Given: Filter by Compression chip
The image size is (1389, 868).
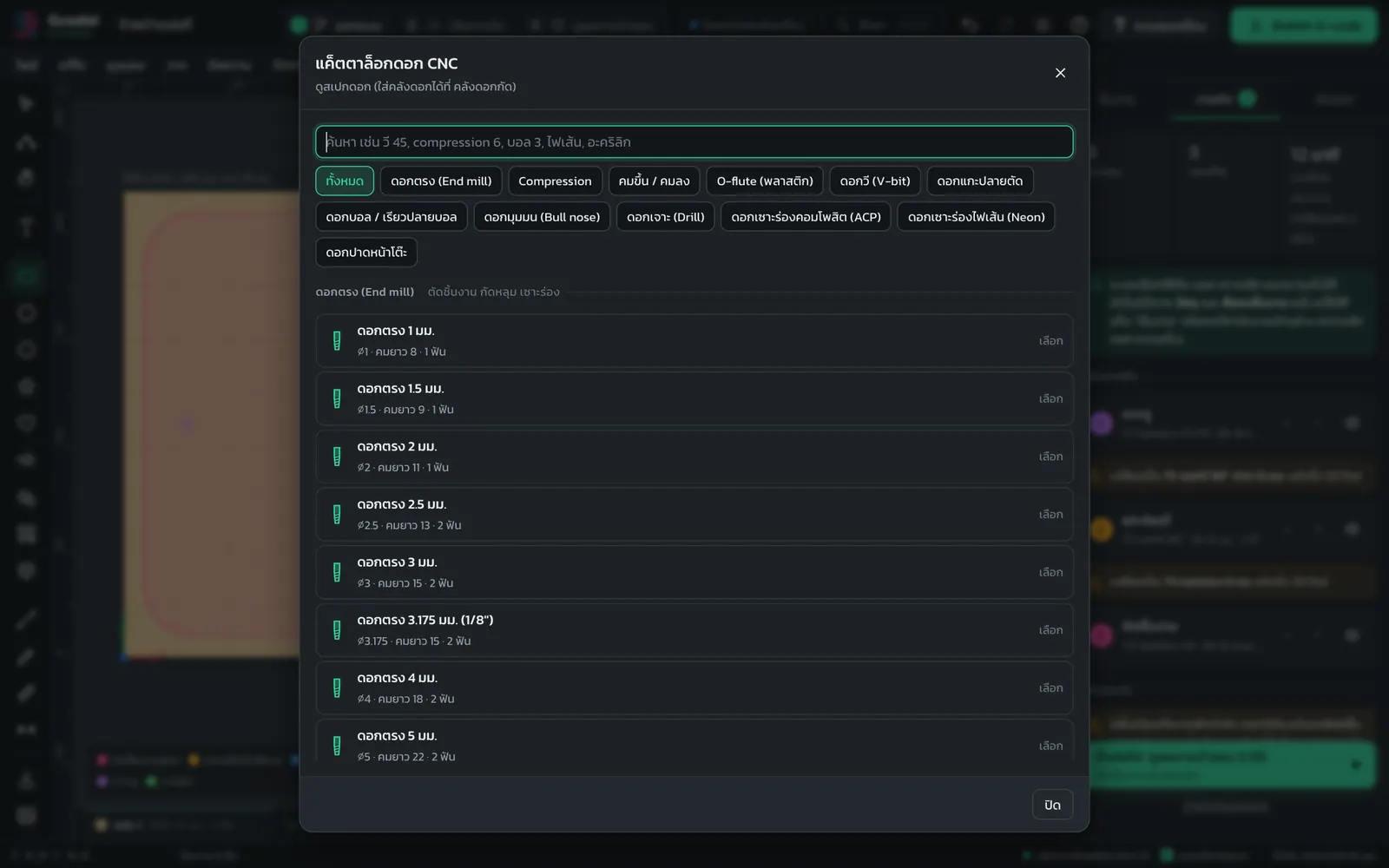Looking at the screenshot, I should coord(555,181).
